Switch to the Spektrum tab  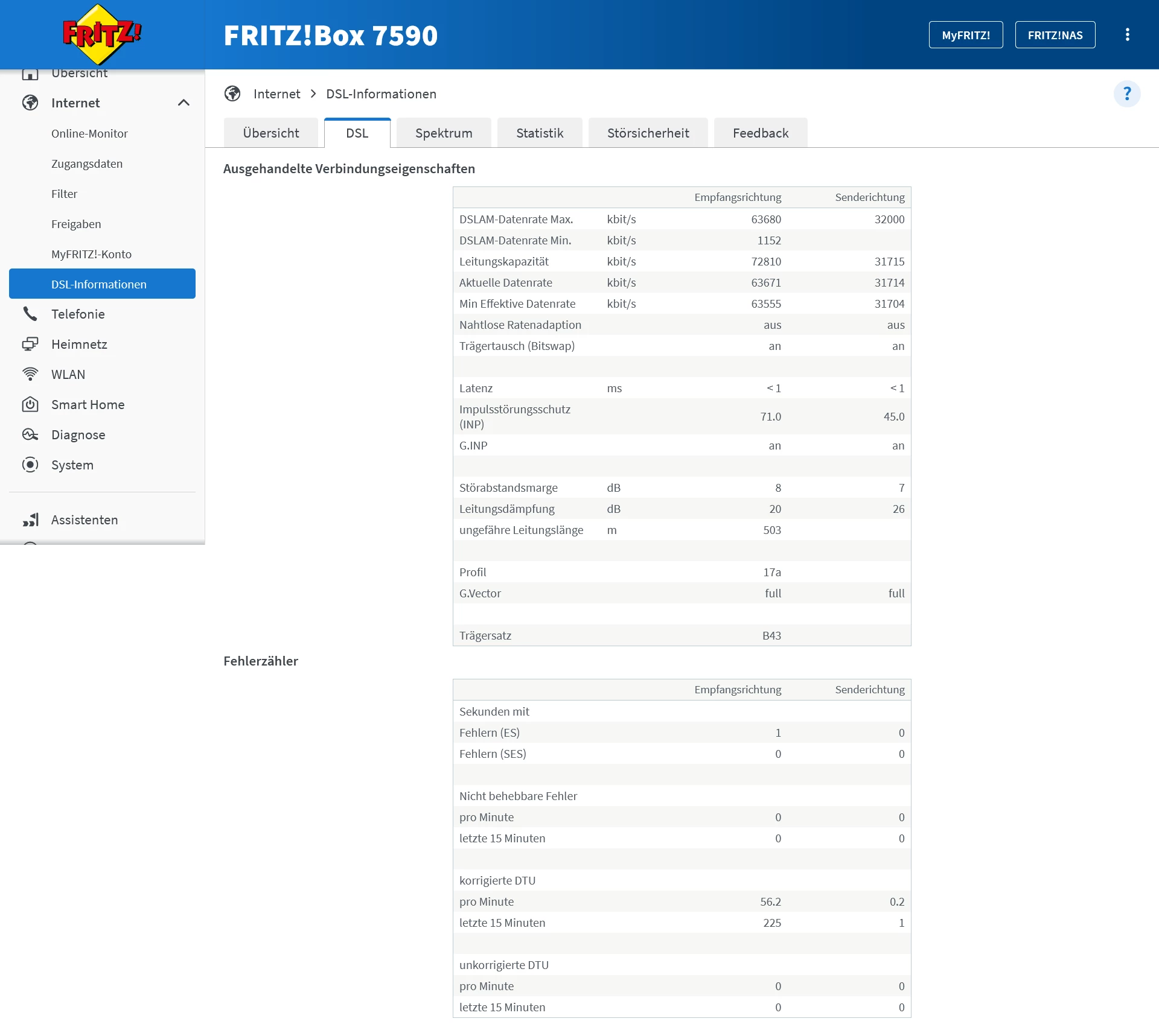(444, 133)
